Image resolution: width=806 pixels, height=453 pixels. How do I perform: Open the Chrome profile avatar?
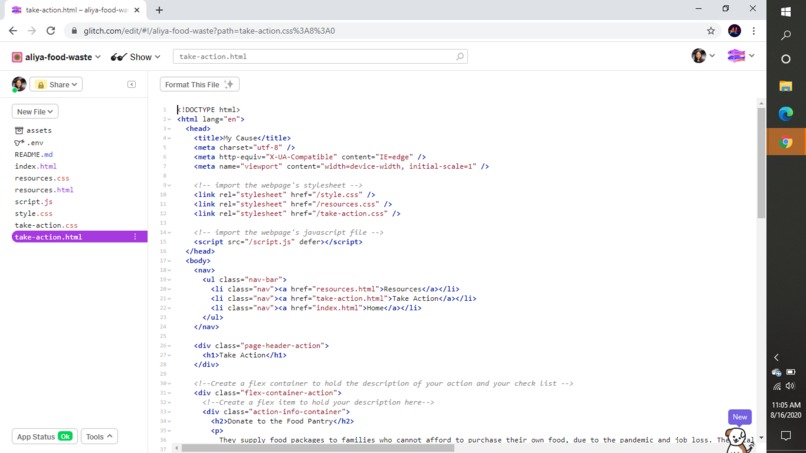(x=735, y=31)
